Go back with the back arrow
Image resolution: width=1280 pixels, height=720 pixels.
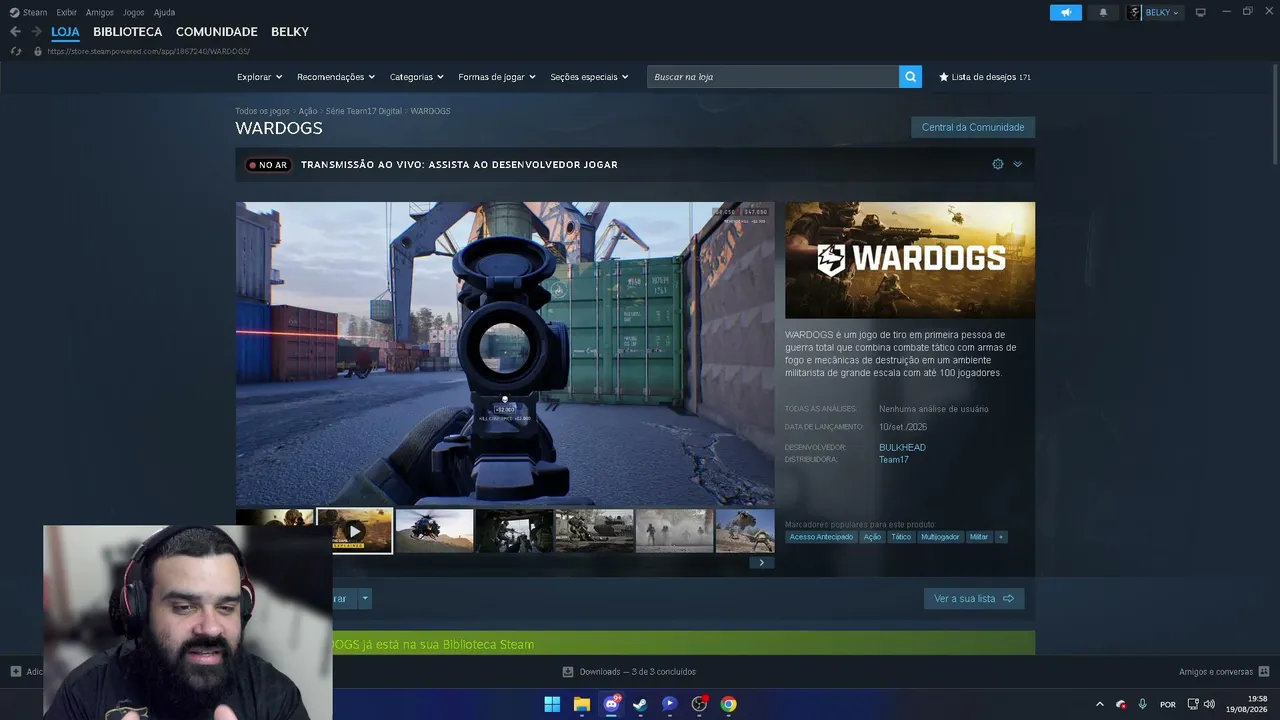point(15,32)
